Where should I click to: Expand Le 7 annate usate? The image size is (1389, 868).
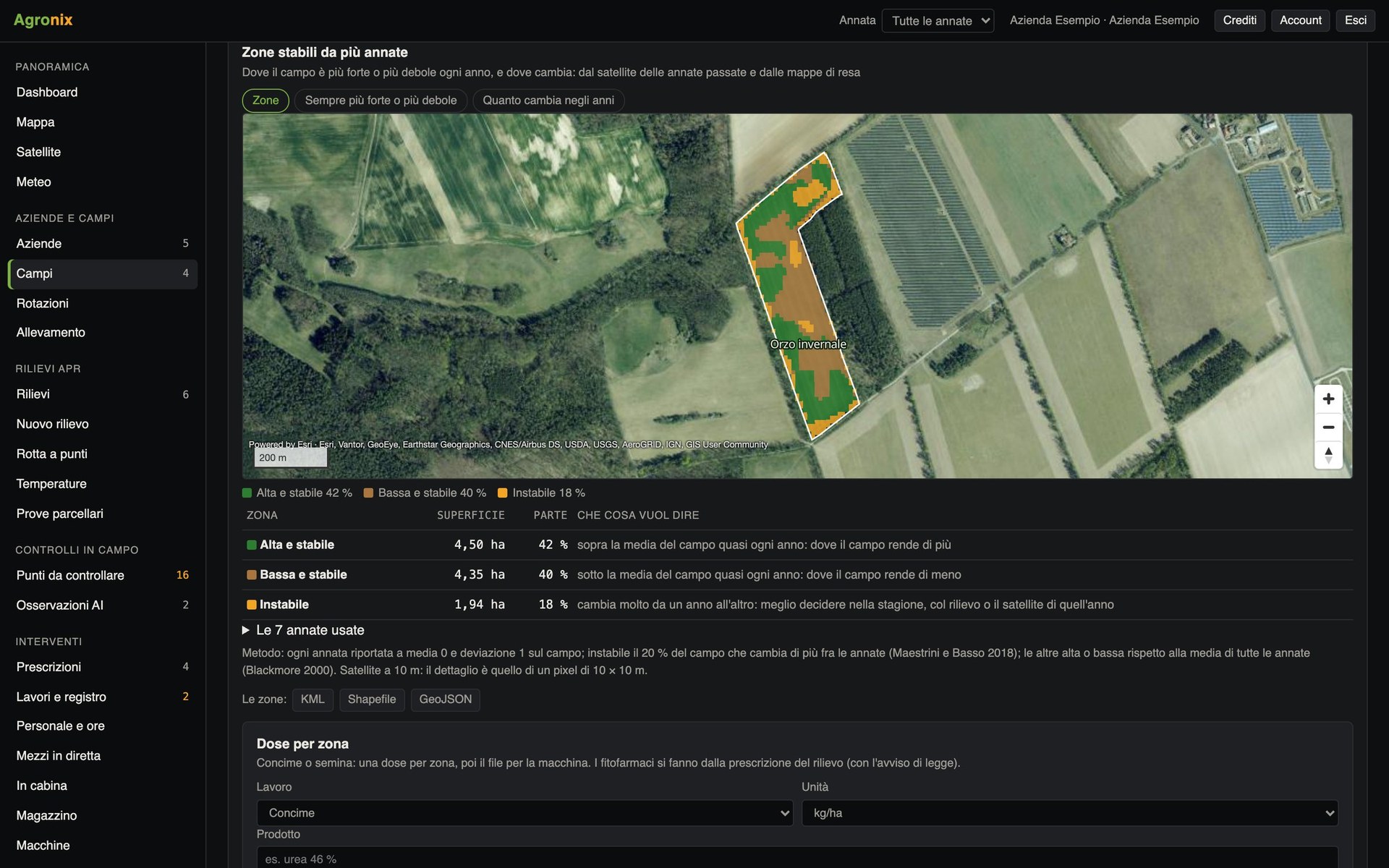[x=304, y=630]
